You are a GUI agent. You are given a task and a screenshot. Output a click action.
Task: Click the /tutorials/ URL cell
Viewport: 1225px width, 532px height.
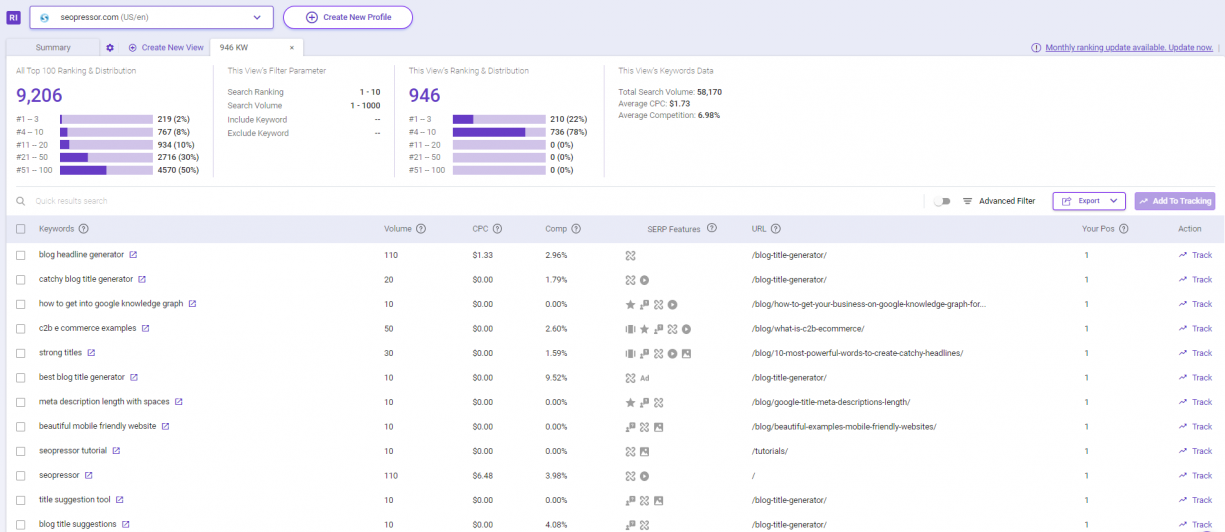[x=769, y=451]
